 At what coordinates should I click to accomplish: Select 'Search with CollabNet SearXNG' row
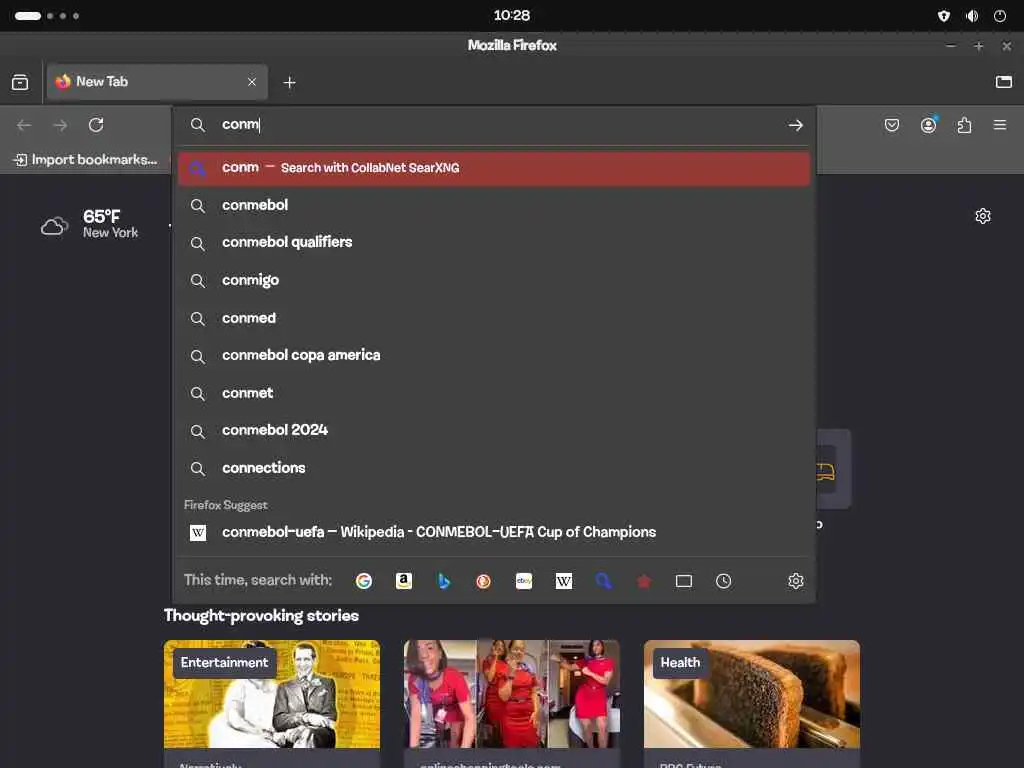pyautogui.click(x=494, y=168)
